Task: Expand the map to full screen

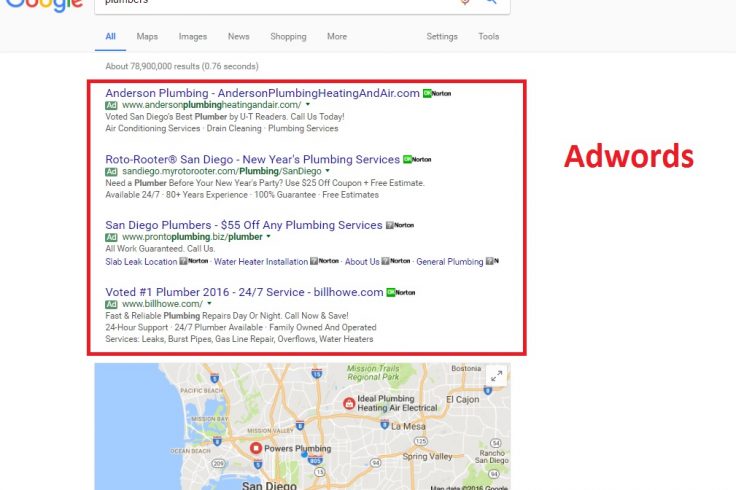Action: click(x=496, y=376)
